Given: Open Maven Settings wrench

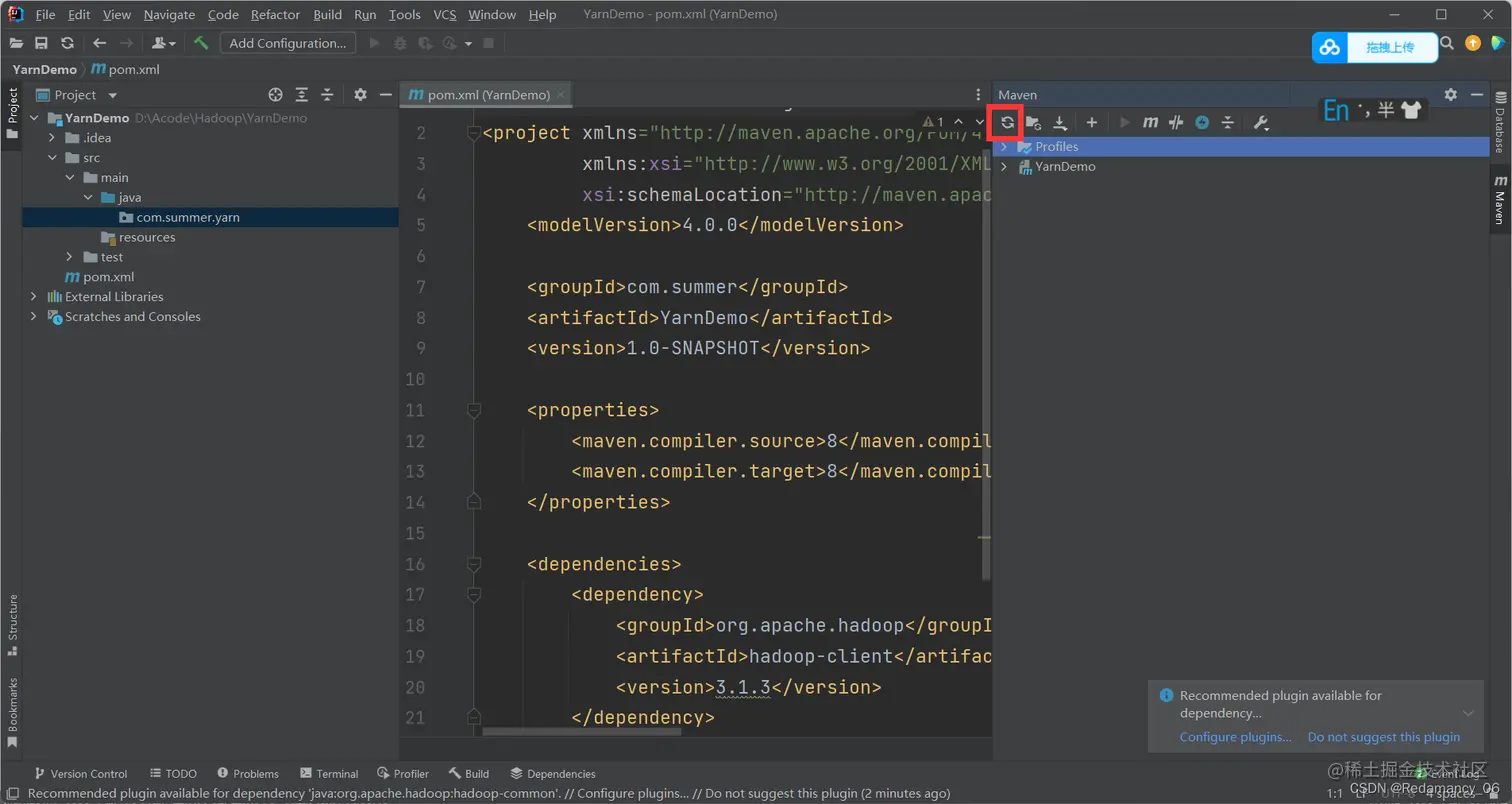Looking at the screenshot, I should click(1261, 122).
